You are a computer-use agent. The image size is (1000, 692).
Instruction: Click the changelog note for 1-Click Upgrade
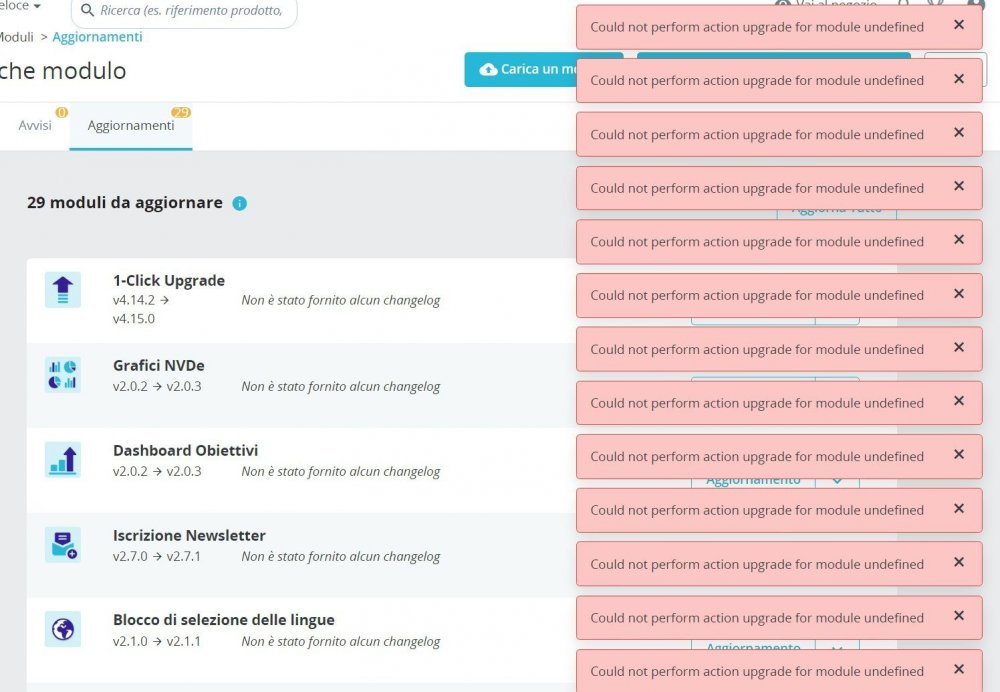coord(341,300)
